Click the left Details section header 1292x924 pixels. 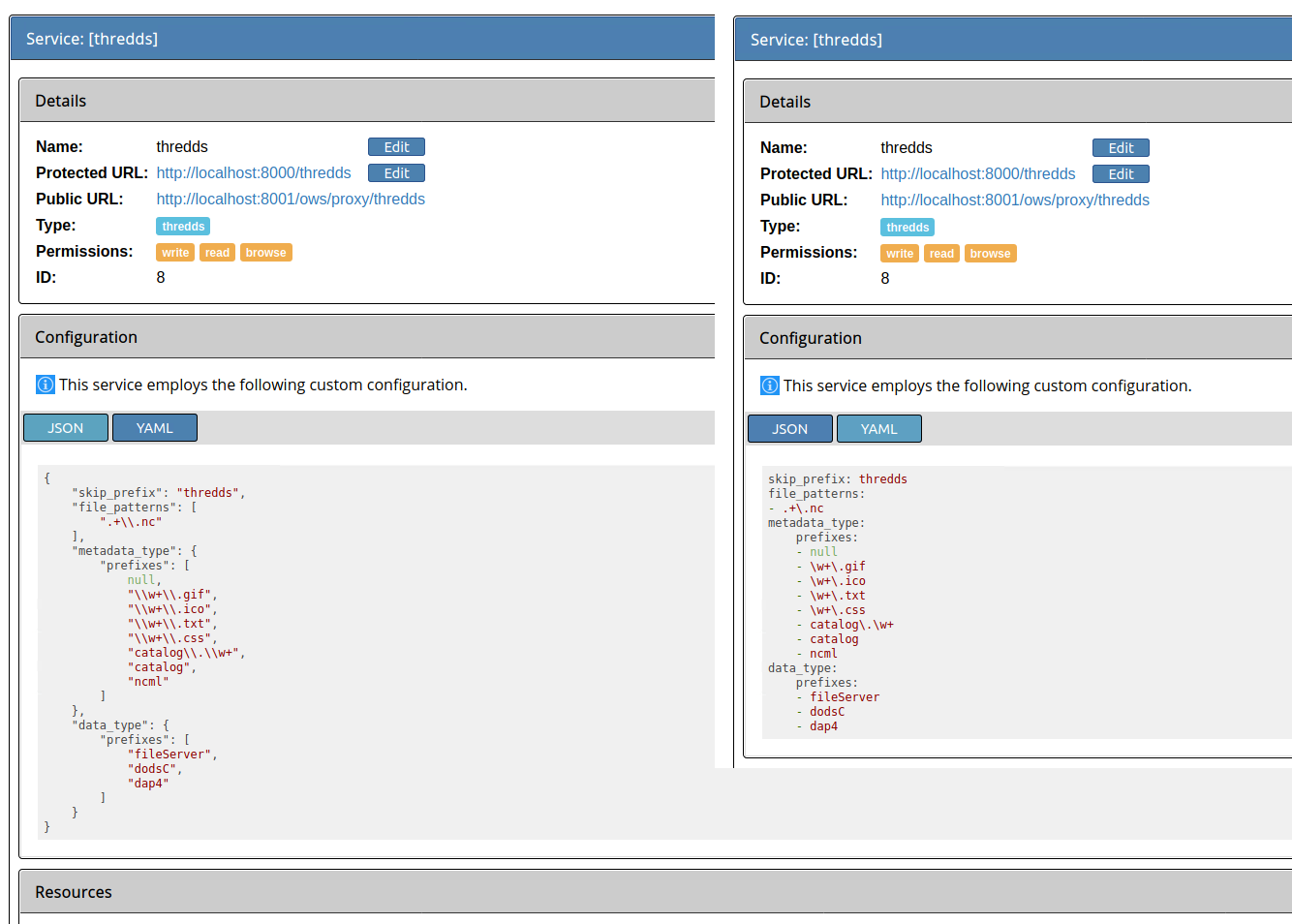click(x=367, y=101)
